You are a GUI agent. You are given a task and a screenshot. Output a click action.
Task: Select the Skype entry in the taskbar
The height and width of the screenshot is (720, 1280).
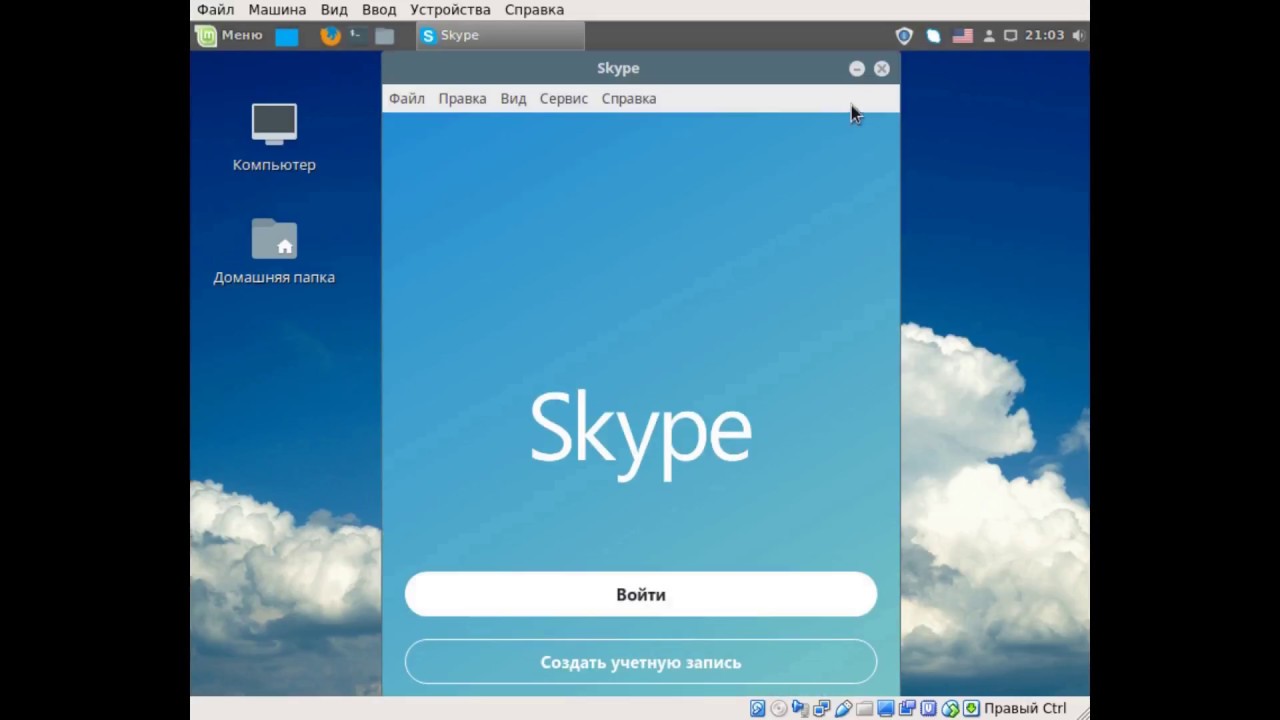point(500,35)
